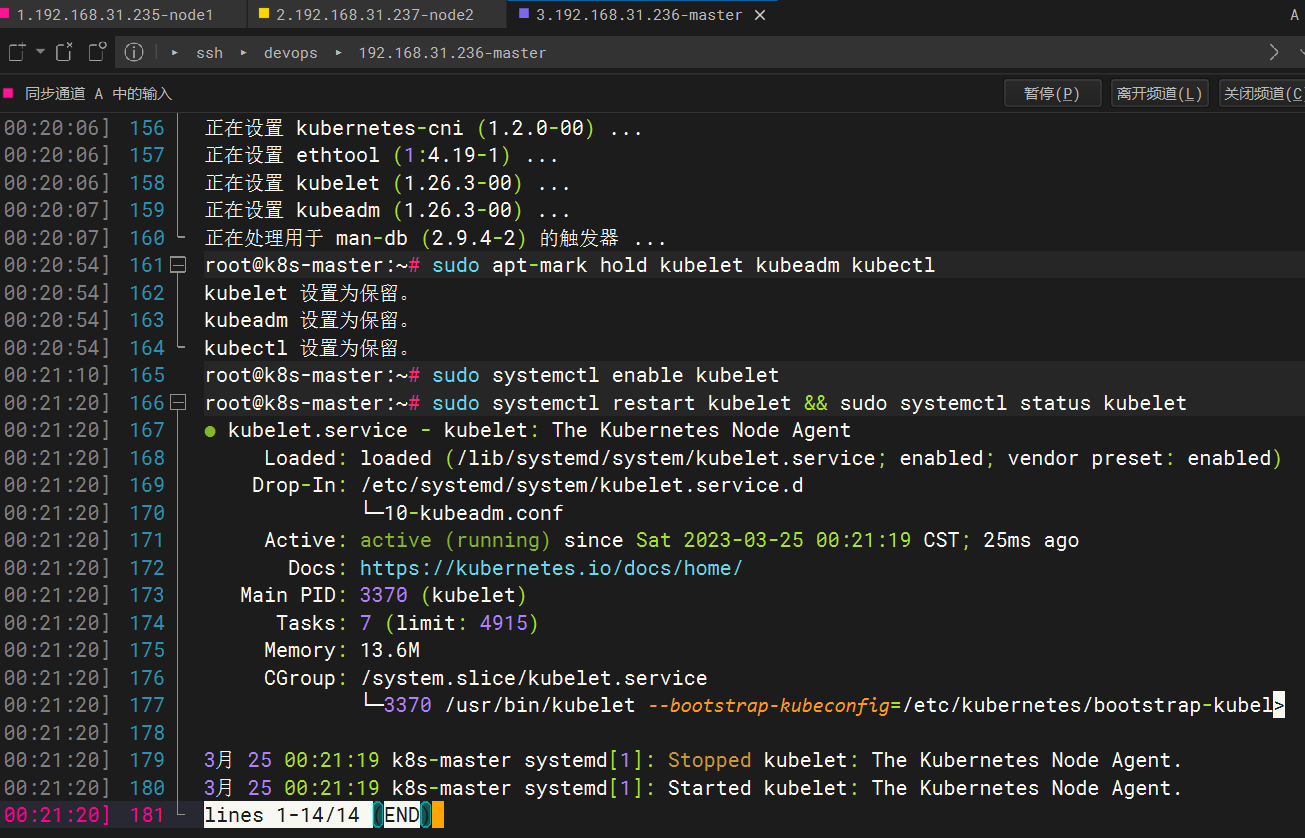Click the Memory value 13.6M
Viewport: 1305px width, 838px height.
tap(390, 650)
